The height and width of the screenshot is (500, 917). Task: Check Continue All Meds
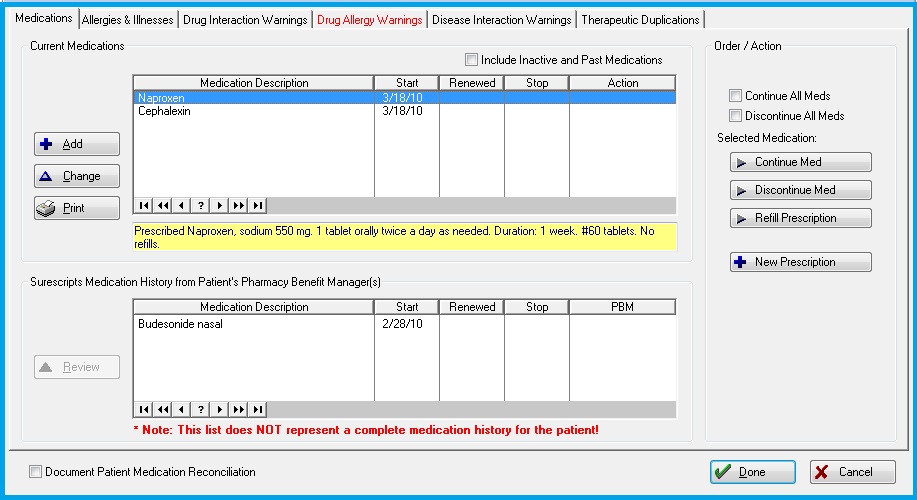click(x=735, y=95)
